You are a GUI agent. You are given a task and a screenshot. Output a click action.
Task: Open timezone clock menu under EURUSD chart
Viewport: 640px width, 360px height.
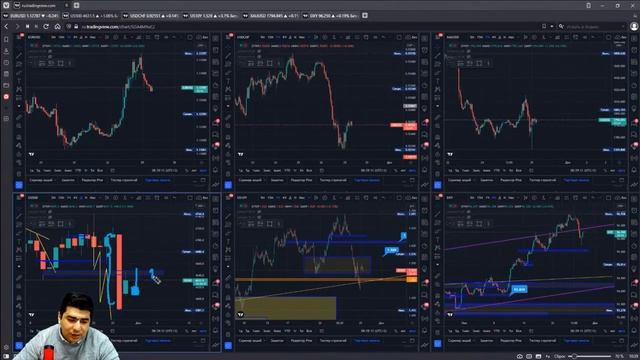point(164,170)
